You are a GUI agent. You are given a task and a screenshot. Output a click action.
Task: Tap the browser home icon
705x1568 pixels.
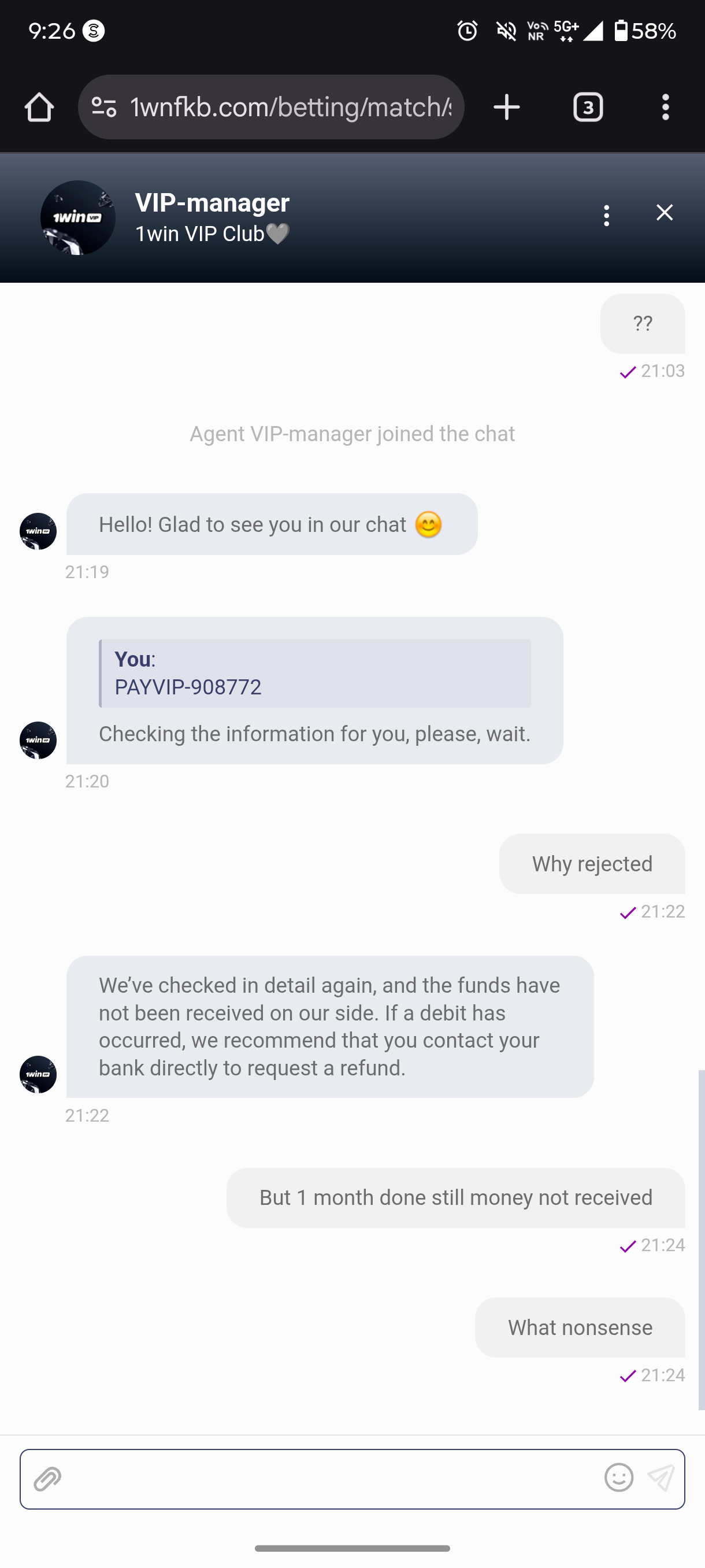click(39, 108)
